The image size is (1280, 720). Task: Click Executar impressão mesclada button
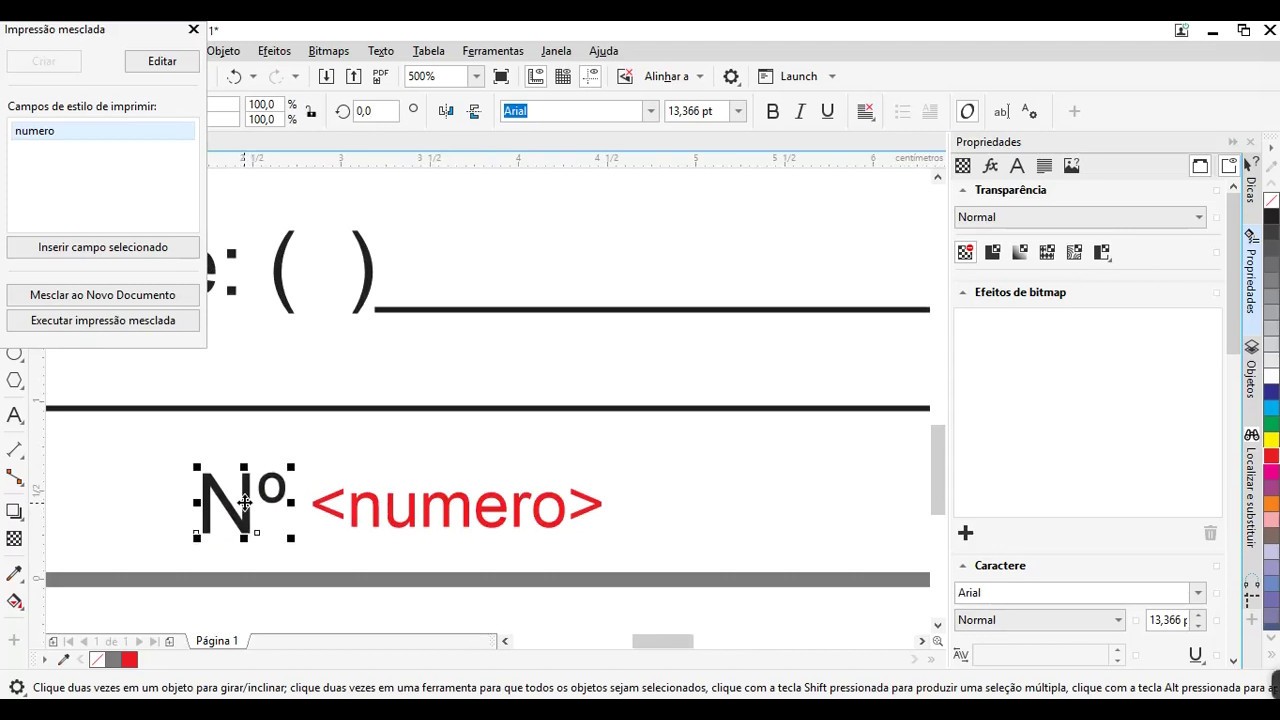click(103, 321)
